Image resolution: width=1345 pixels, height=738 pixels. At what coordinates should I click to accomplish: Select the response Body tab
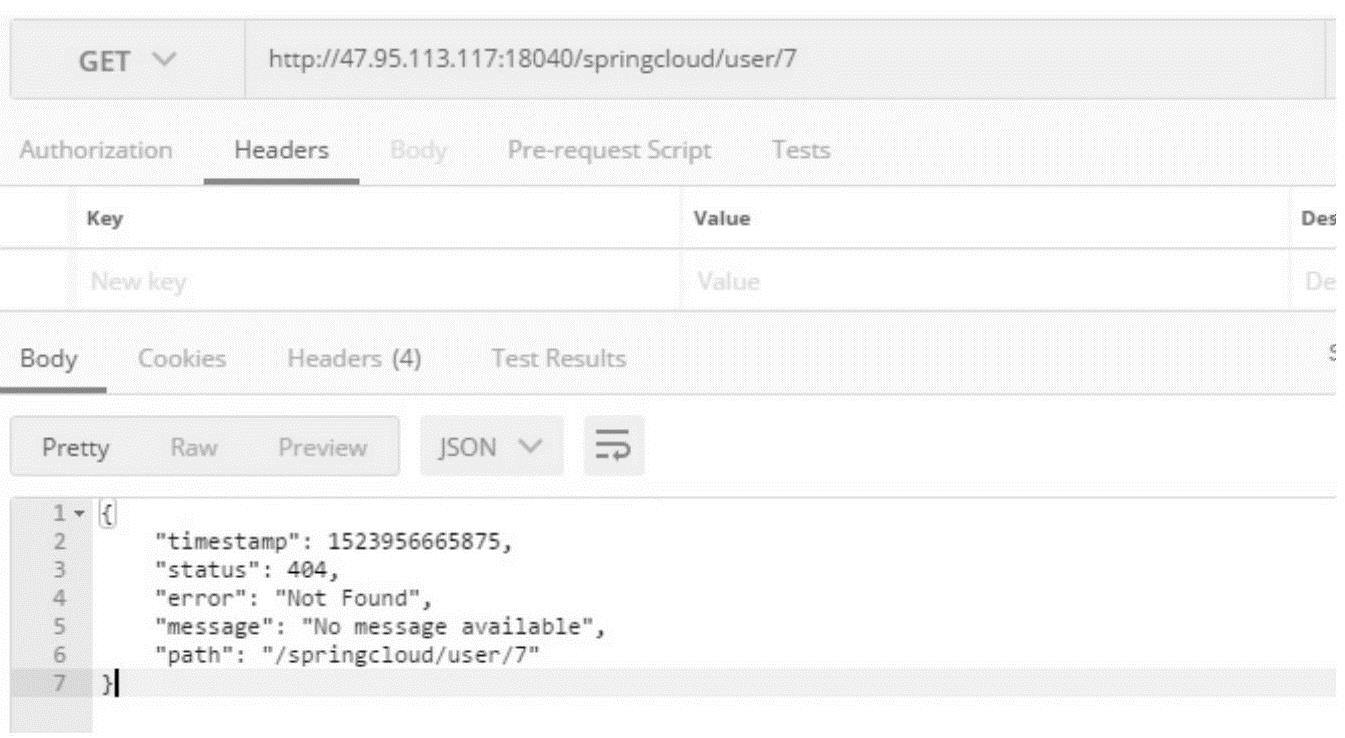(x=49, y=359)
